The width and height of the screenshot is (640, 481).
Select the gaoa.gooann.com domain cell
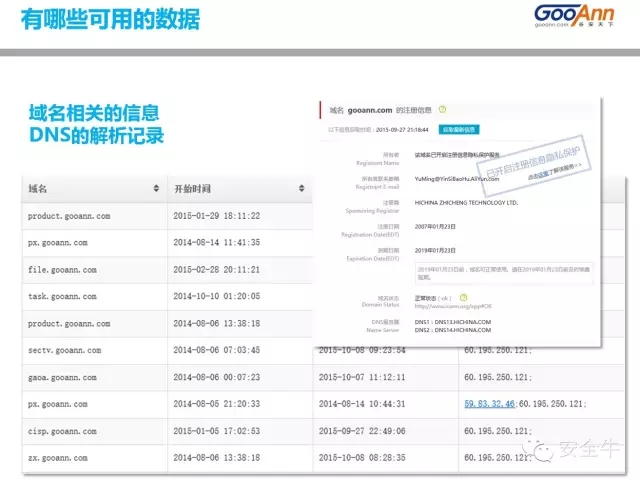[x=62, y=378]
